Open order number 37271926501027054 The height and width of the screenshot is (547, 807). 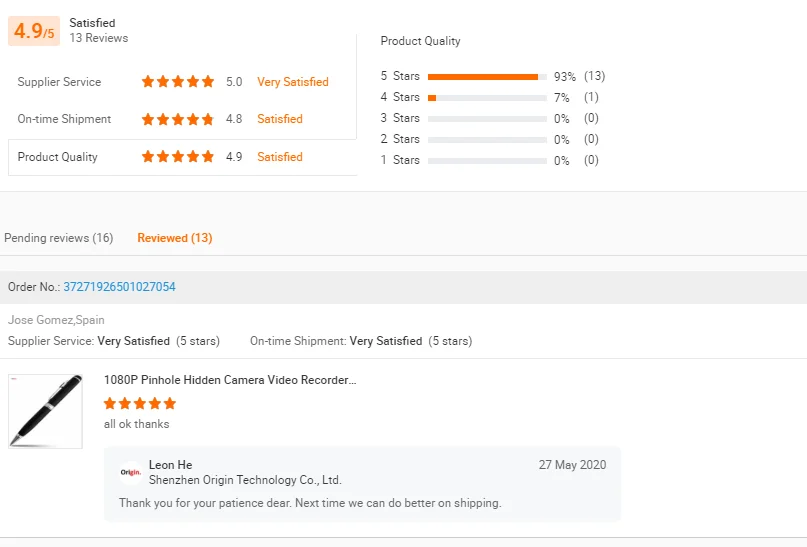(119, 287)
